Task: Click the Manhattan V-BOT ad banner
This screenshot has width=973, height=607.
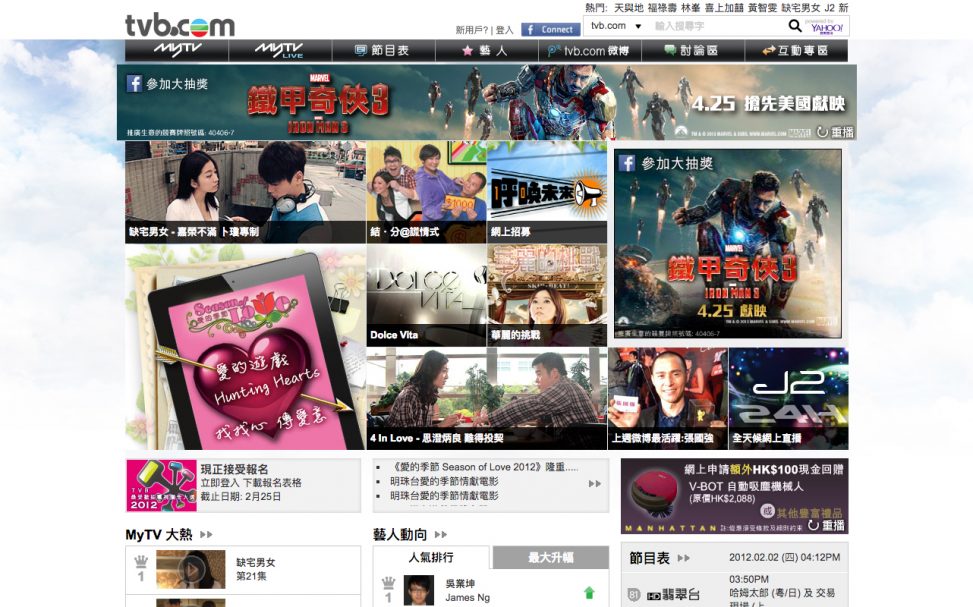Action: tap(734, 496)
